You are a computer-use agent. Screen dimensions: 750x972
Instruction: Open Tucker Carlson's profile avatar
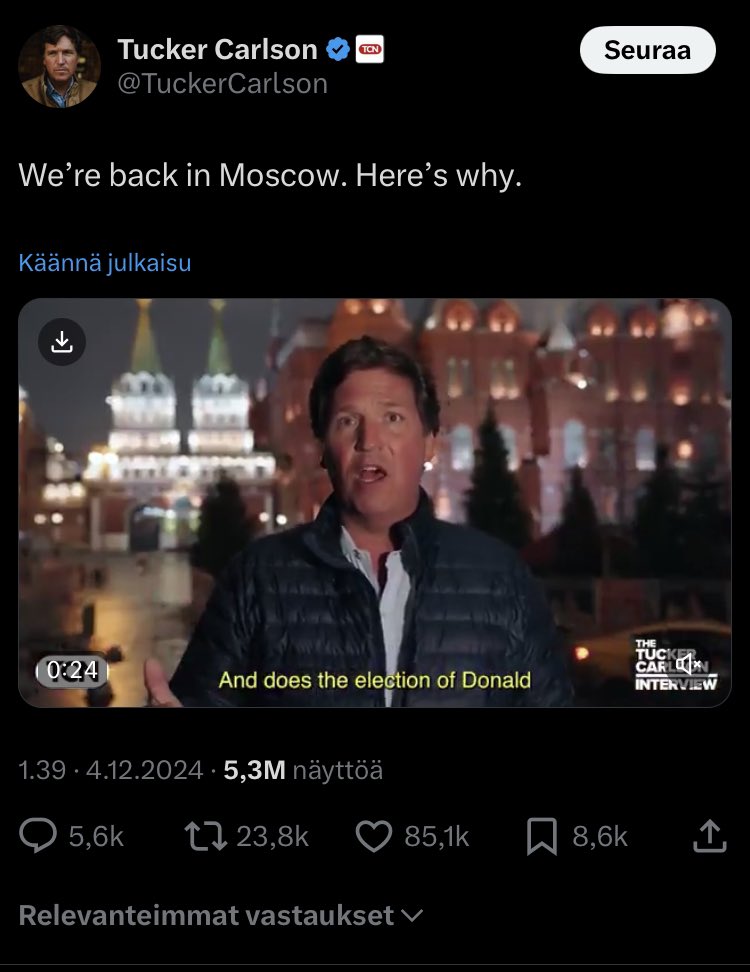click(60, 66)
